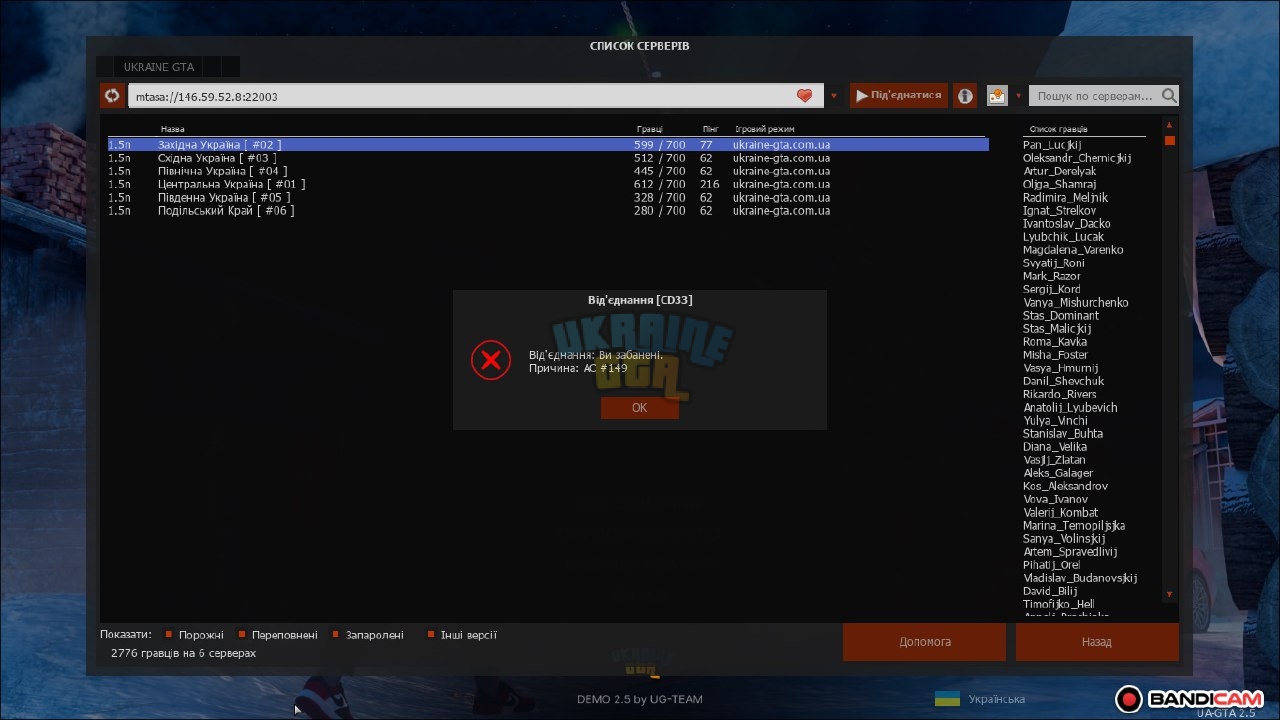1280x720 pixels.
Task: Click player Ivantoslav_Dacko
Action: 1066,224
